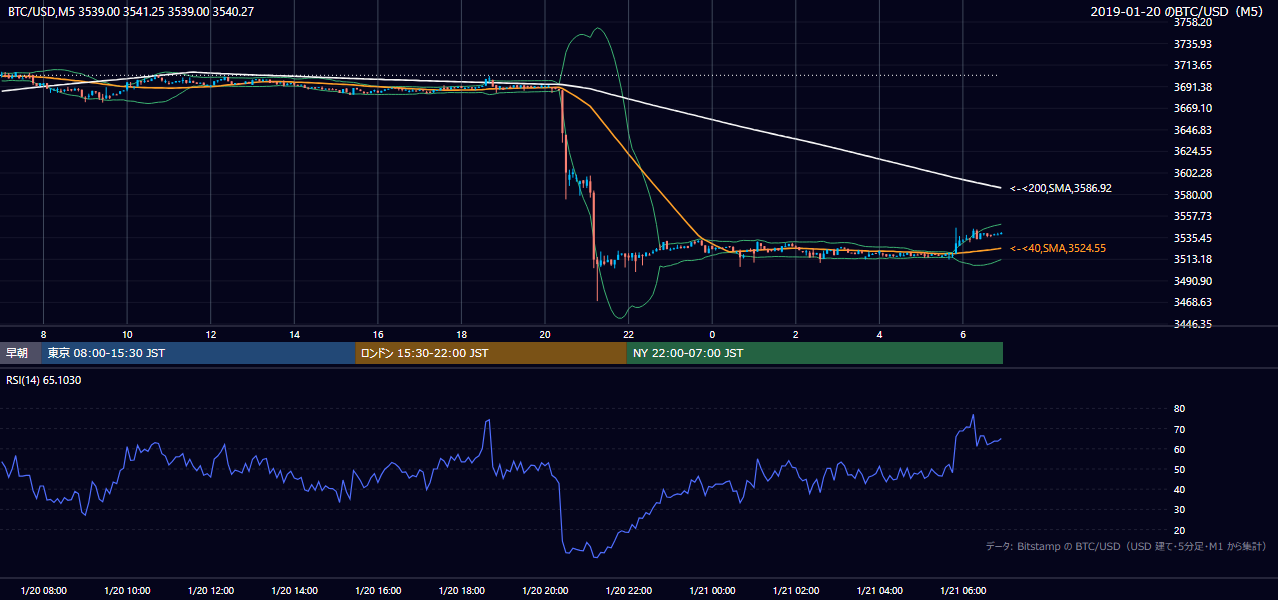The height and width of the screenshot is (600, 1278).
Task: Click the hour 14 label under price chart
Action: 294,334
